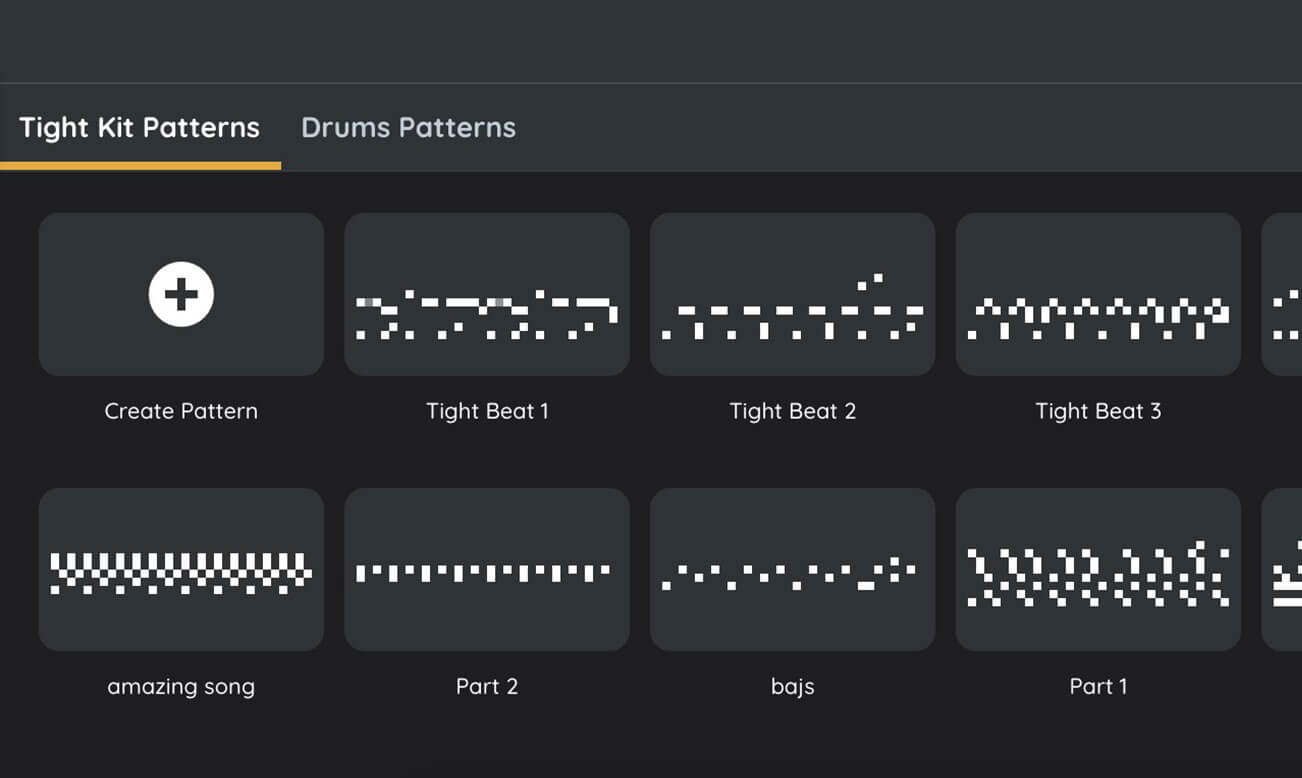Open the amazing song pattern thumbnail
The width and height of the screenshot is (1302, 778).
tap(181, 570)
